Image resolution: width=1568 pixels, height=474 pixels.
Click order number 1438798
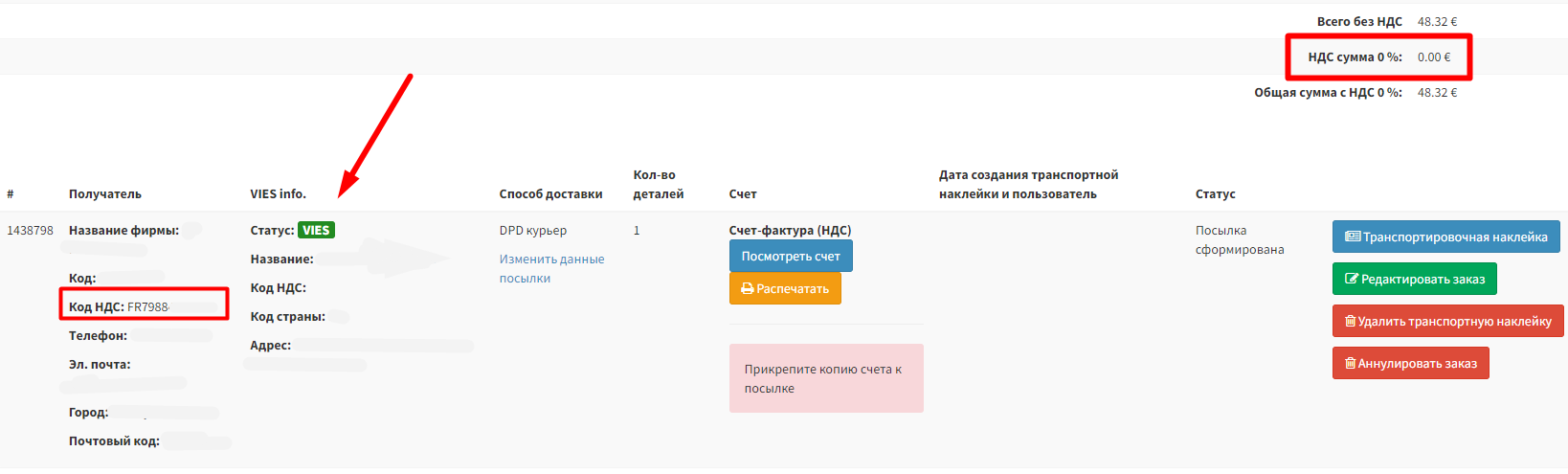pyautogui.click(x=31, y=230)
